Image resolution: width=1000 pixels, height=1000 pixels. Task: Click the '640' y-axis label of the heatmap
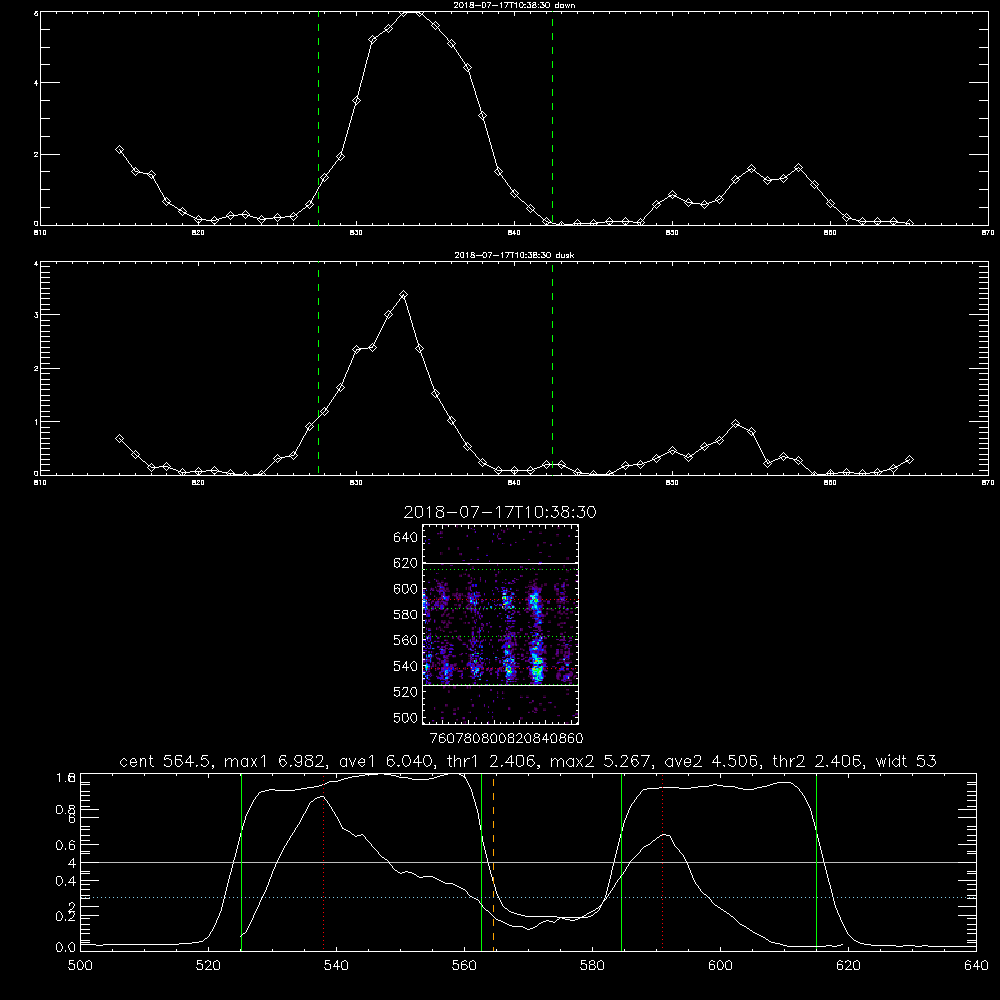(406, 538)
